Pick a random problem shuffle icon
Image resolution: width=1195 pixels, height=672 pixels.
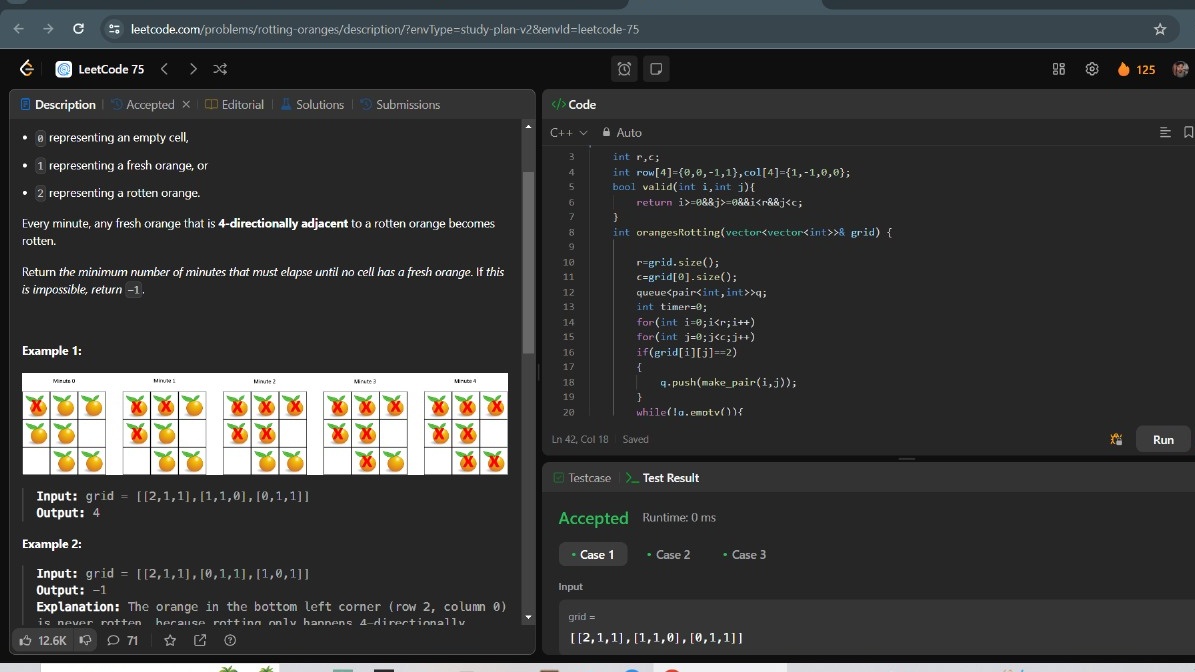[x=220, y=69]
